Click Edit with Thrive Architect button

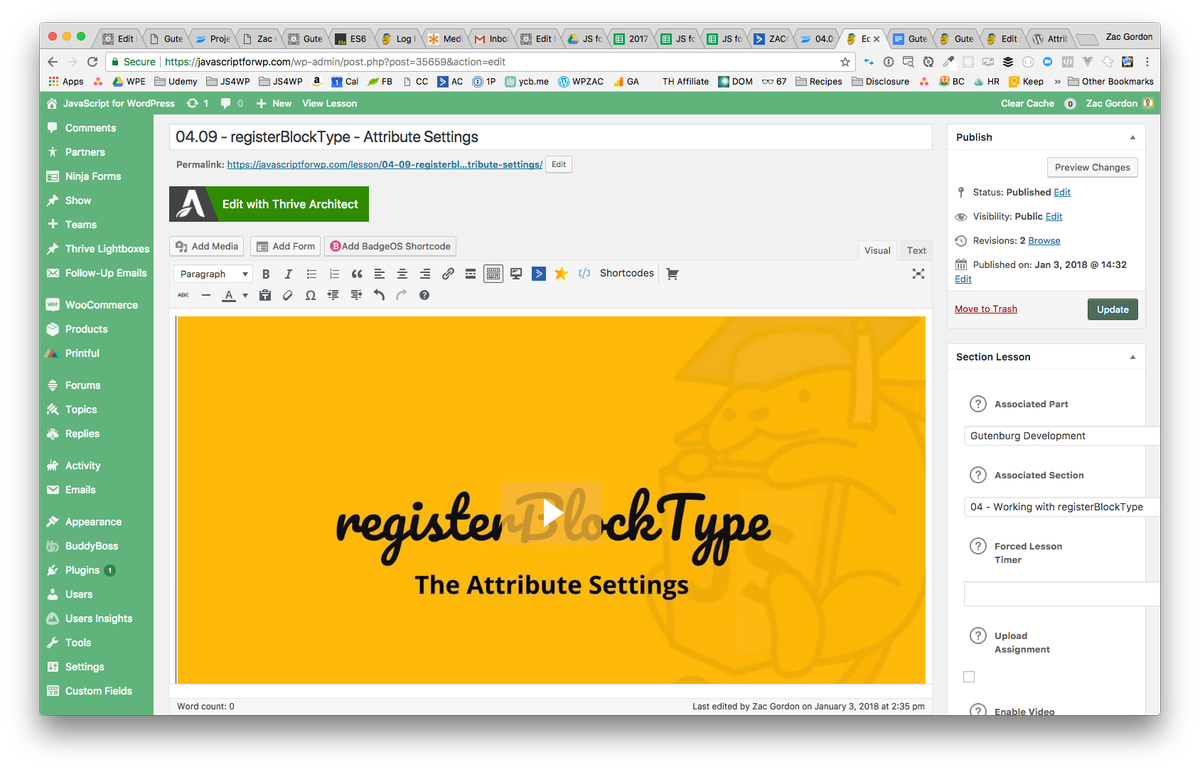tap(269, 204)
